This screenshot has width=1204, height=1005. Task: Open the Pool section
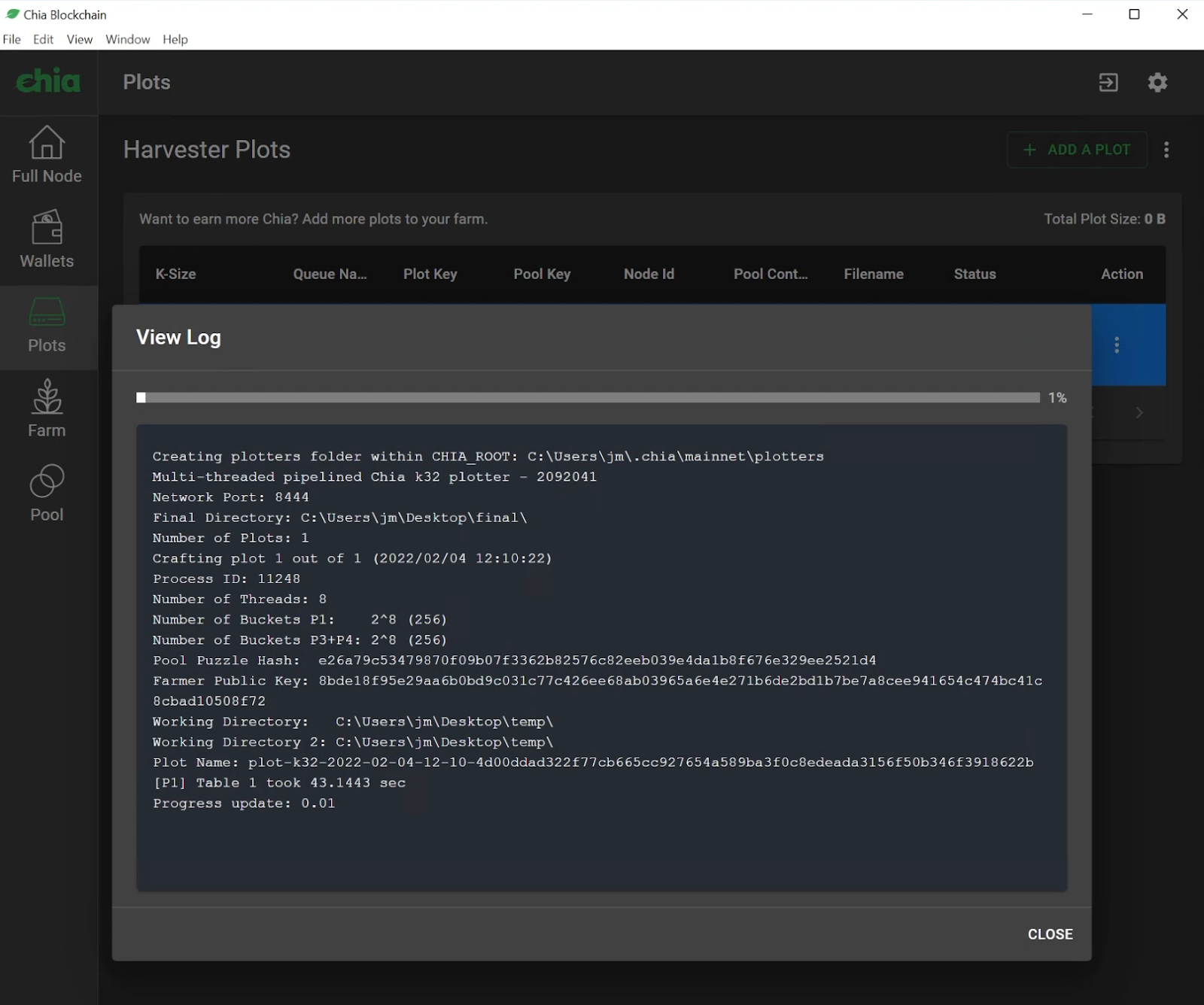point(47,493)
